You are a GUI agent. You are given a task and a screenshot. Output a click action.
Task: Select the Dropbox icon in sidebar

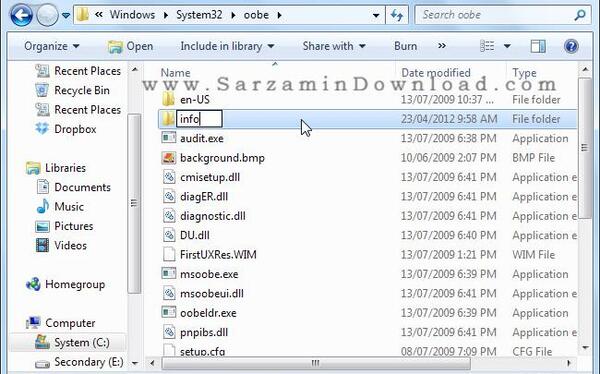point(42,129)
